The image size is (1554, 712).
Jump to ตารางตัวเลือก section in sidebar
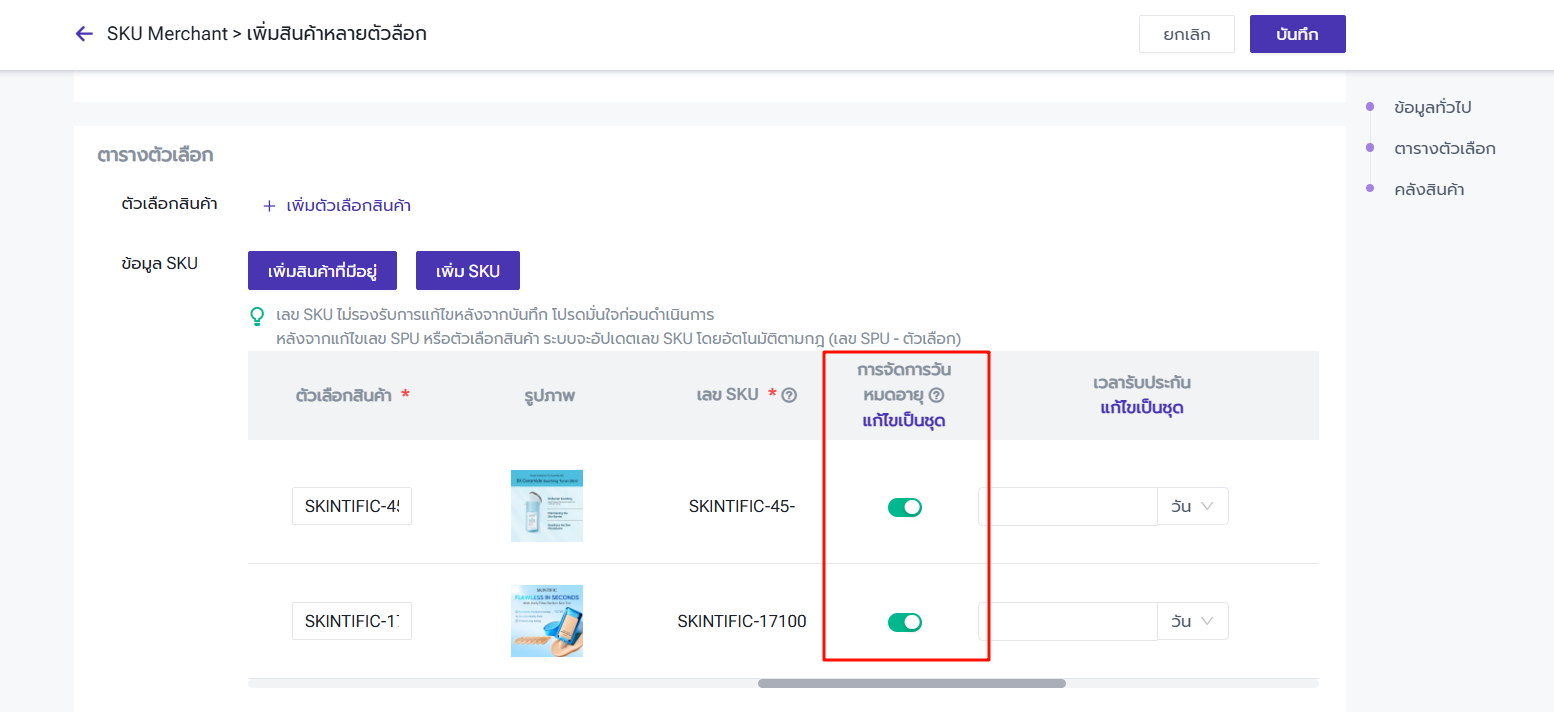[1444, 149]
